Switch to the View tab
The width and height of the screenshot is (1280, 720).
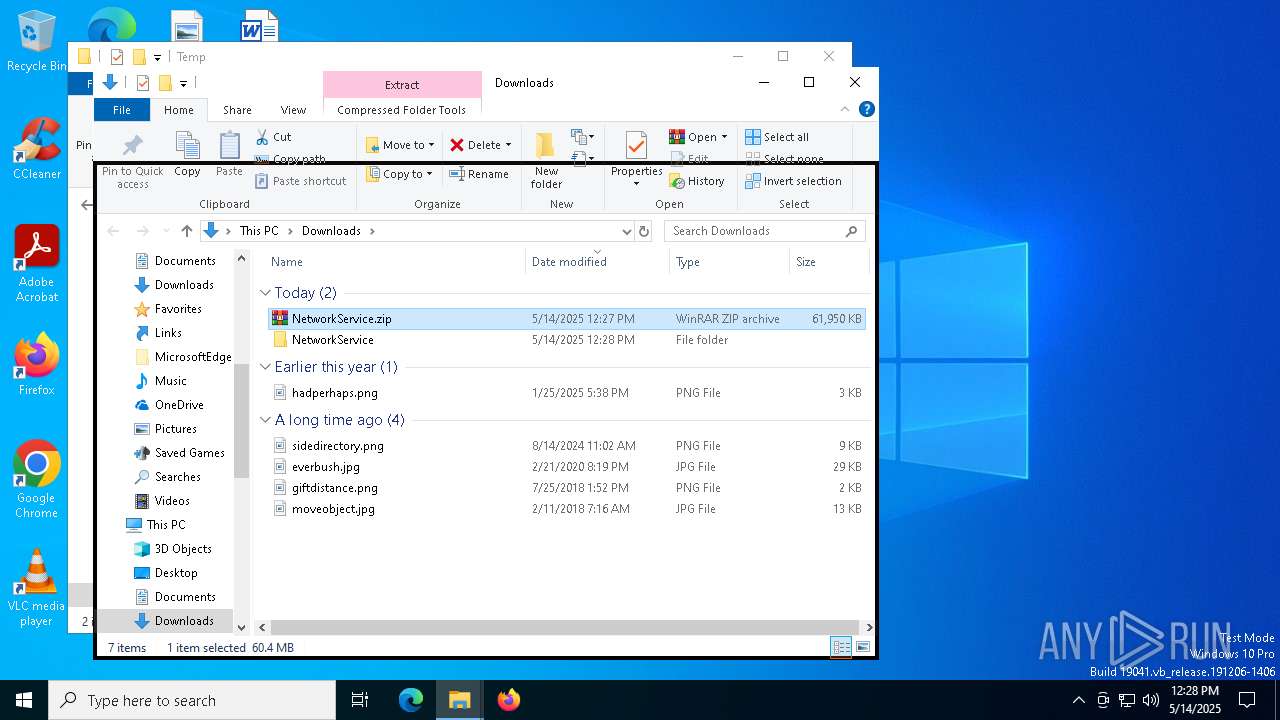point(293,110)
